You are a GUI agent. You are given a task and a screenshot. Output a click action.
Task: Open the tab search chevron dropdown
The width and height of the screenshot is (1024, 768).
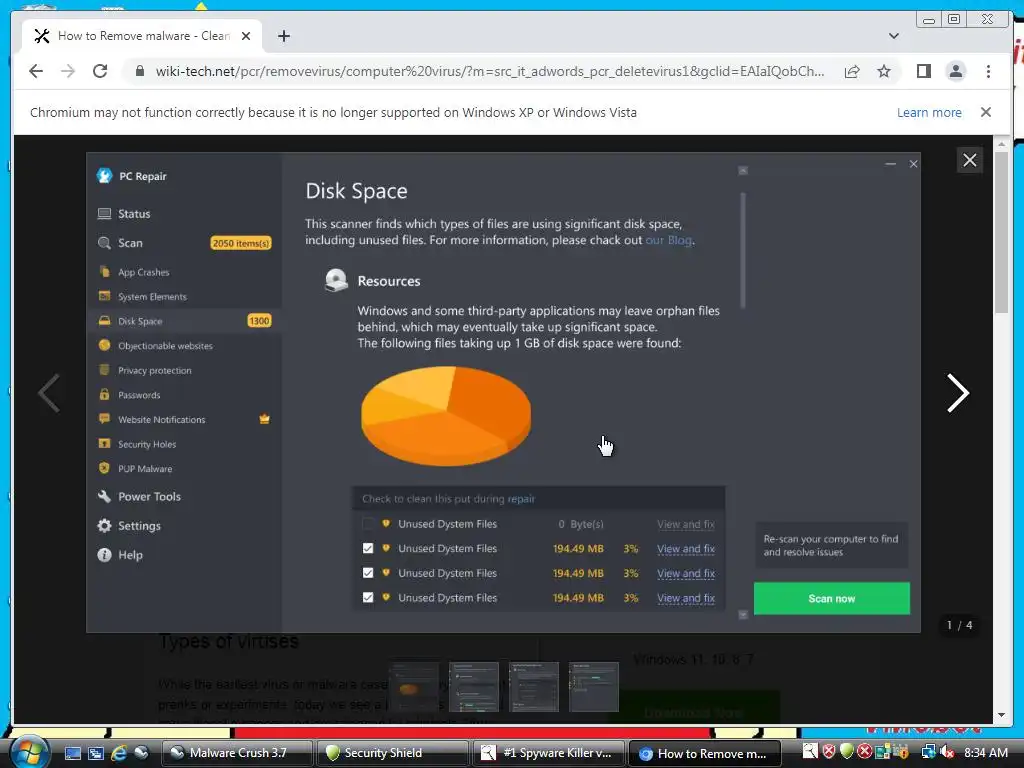pos(893,36)
